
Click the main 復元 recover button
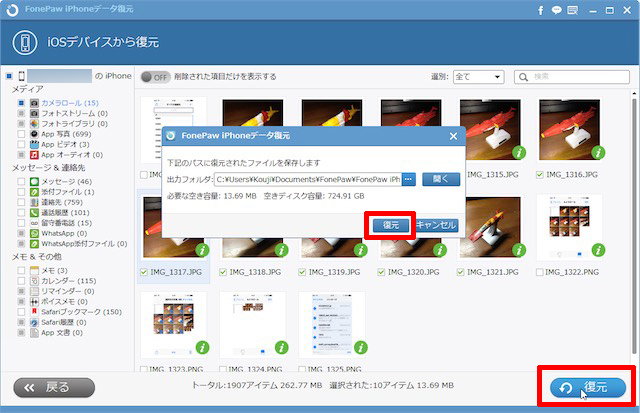pos(588,387)
